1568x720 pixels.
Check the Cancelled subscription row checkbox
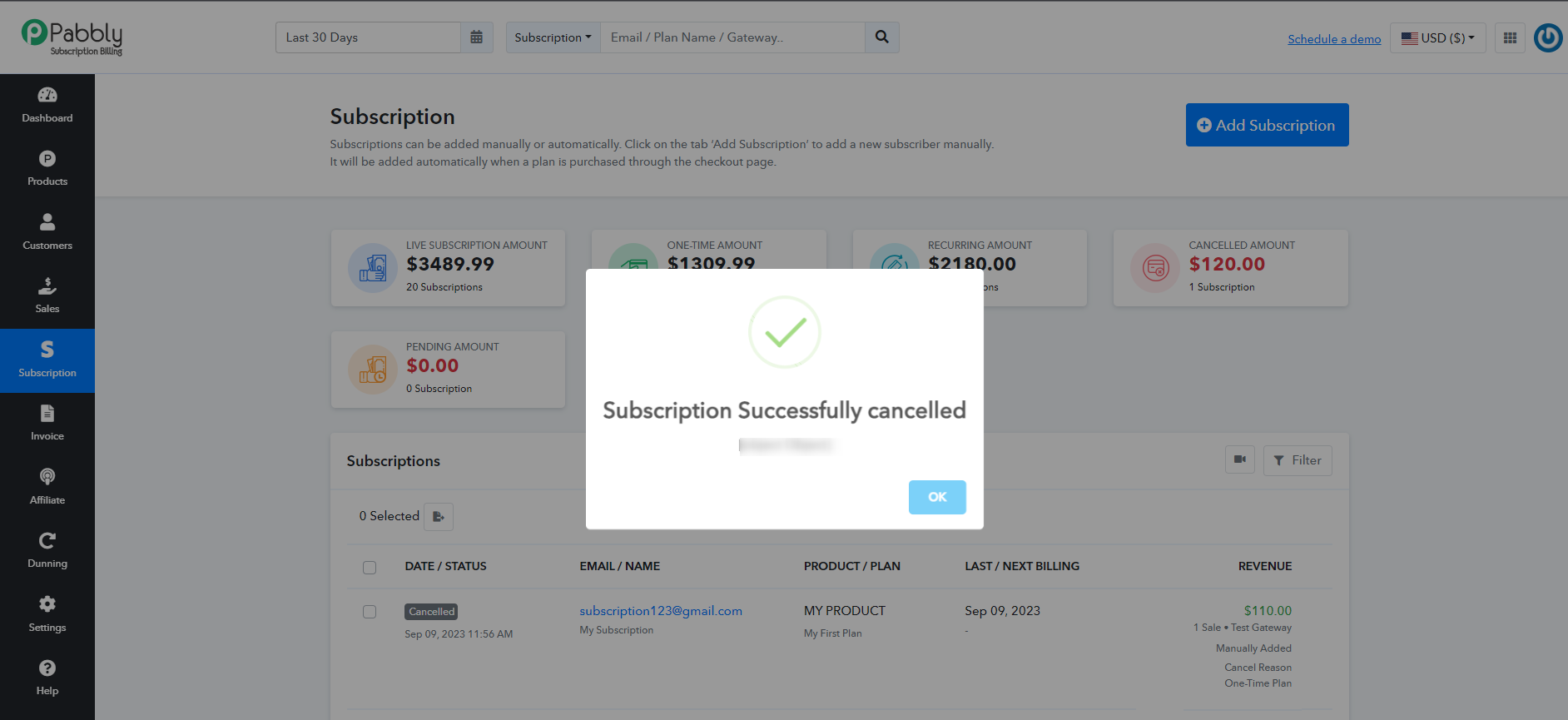pos(370,612)
